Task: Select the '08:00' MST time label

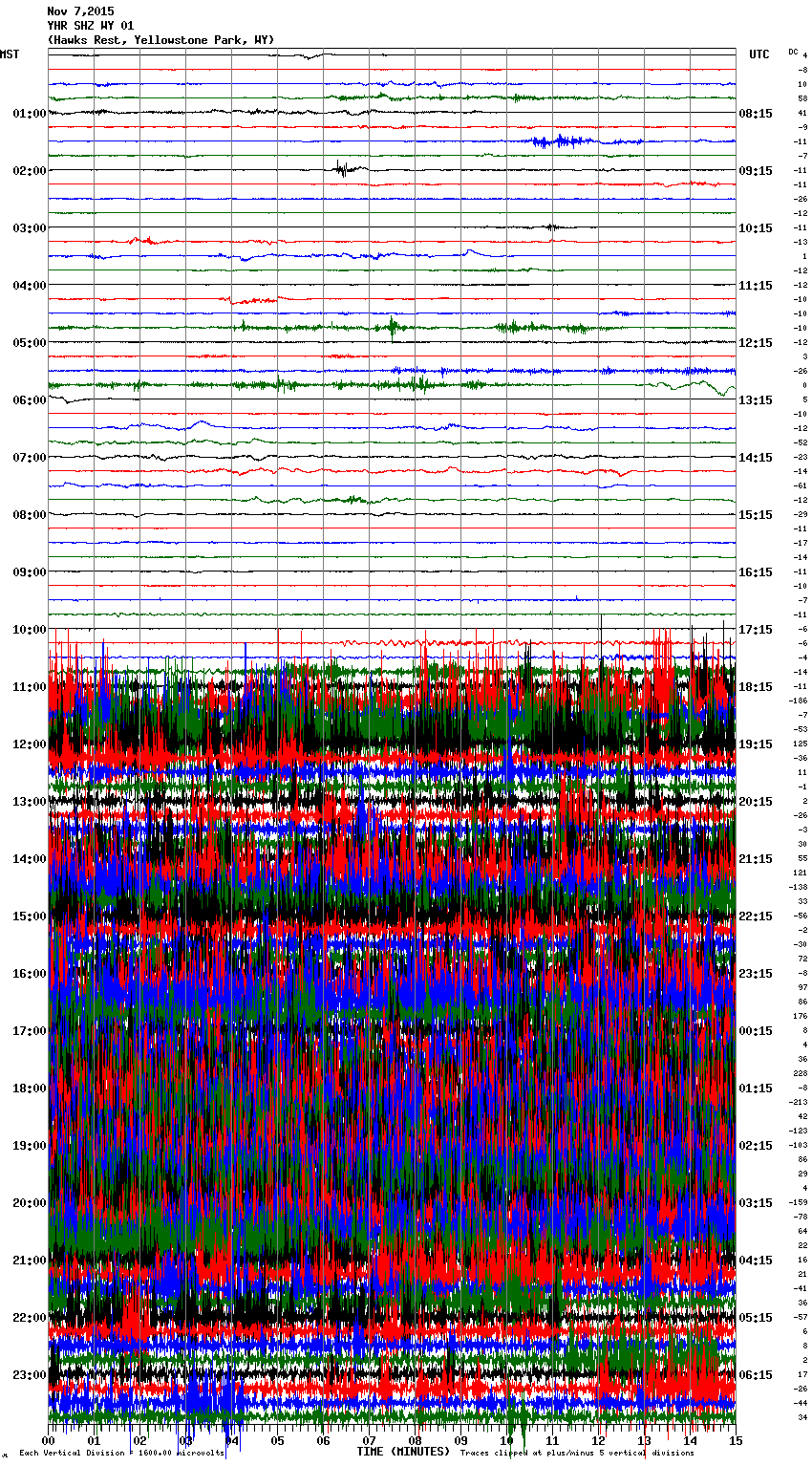Action: click(30, 515)
